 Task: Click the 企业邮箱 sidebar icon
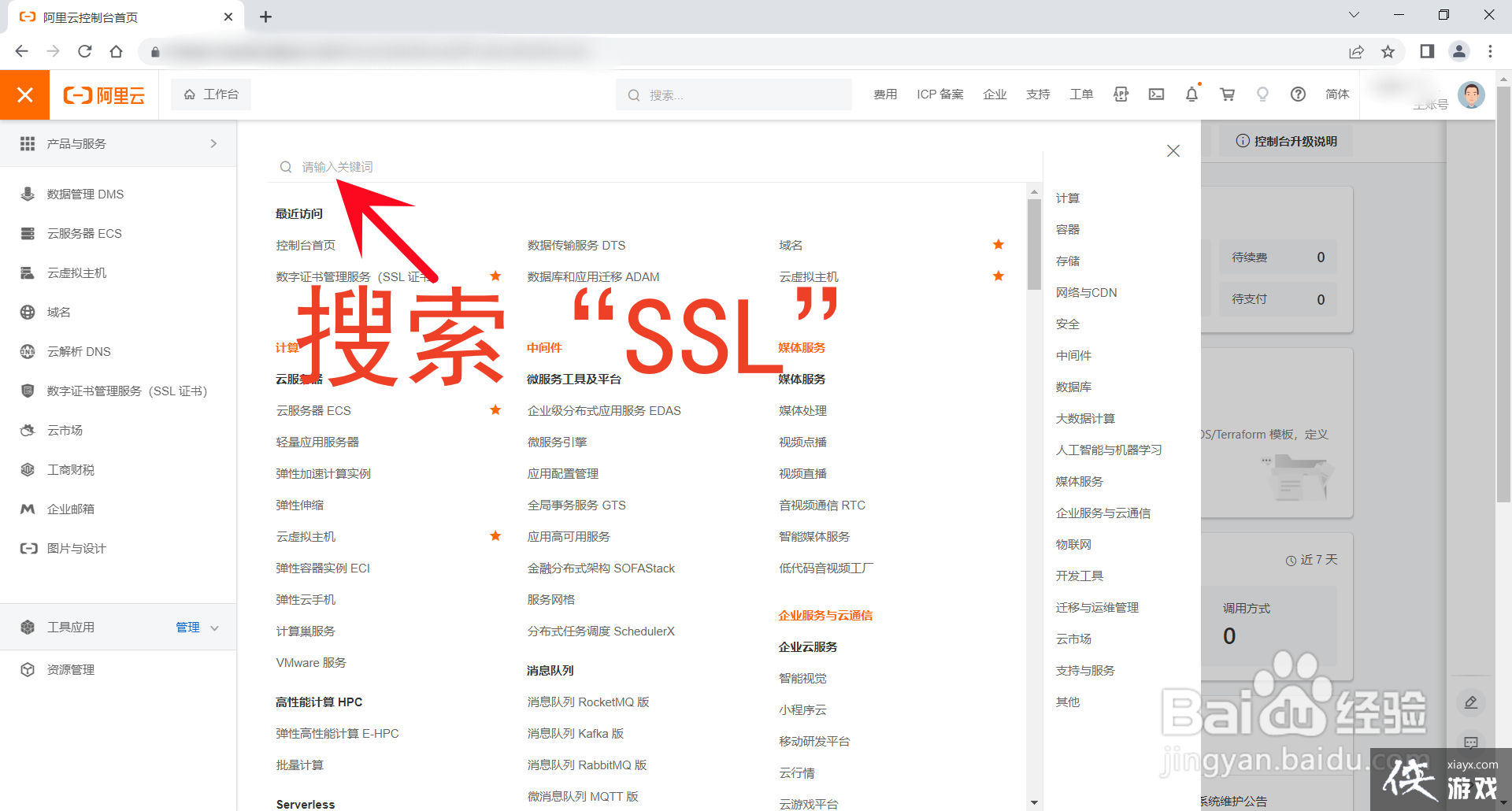(28, 509)
